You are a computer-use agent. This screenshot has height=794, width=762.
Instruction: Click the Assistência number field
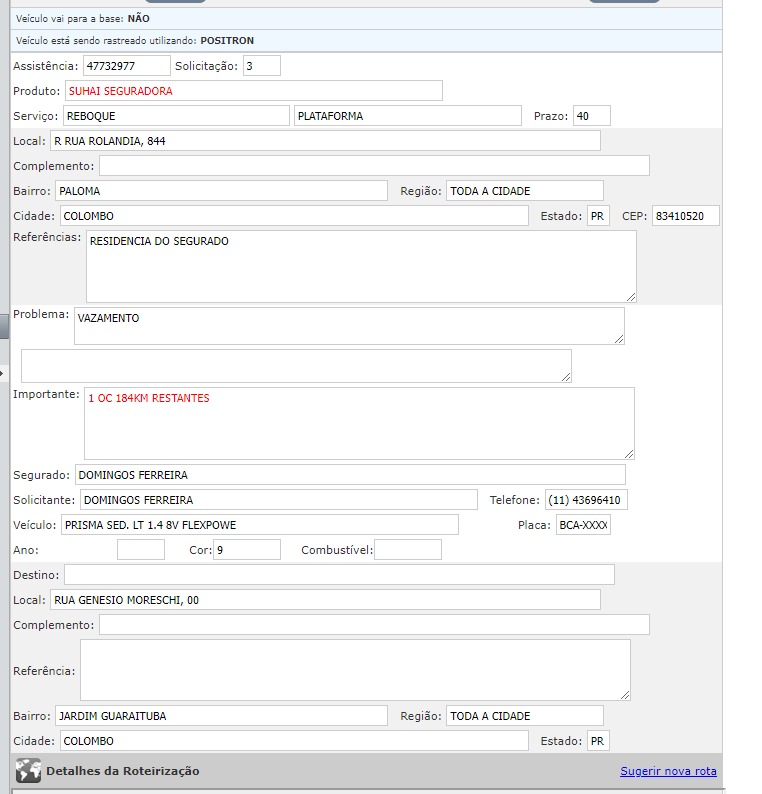pyautogui.click(x=127, y=66)
